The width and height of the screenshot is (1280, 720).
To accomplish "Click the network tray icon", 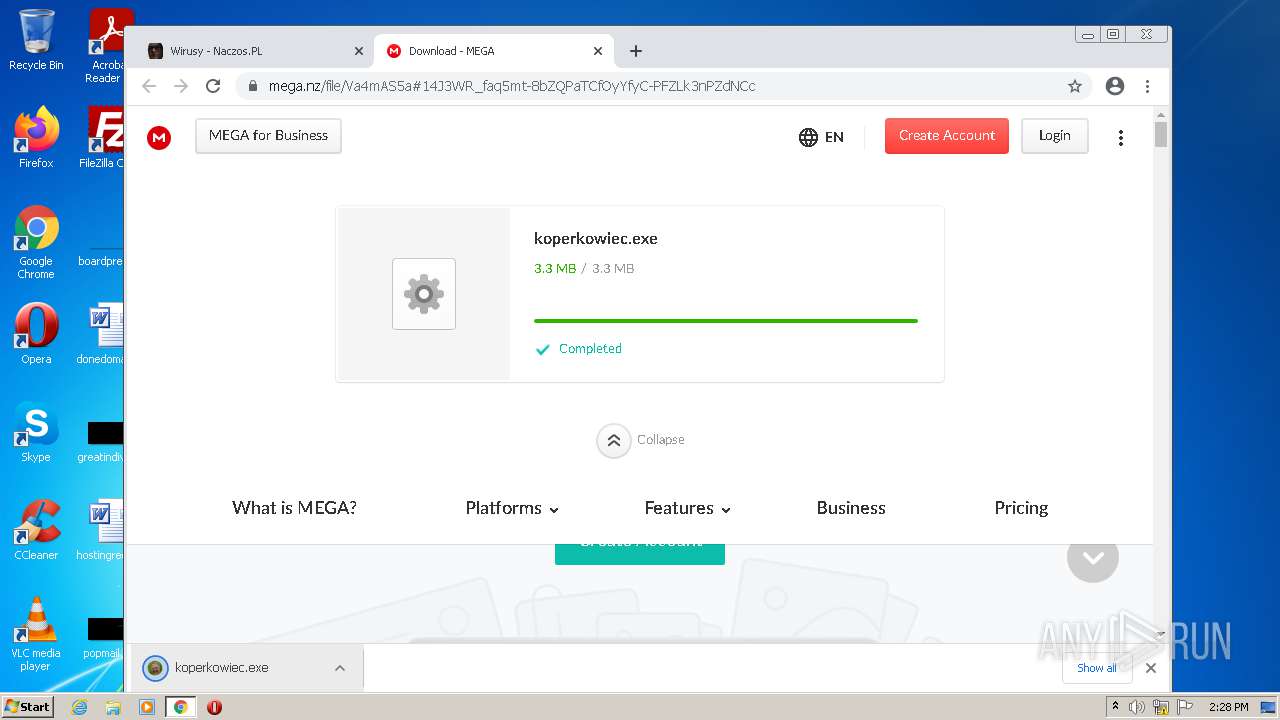I will point(1160,707).
